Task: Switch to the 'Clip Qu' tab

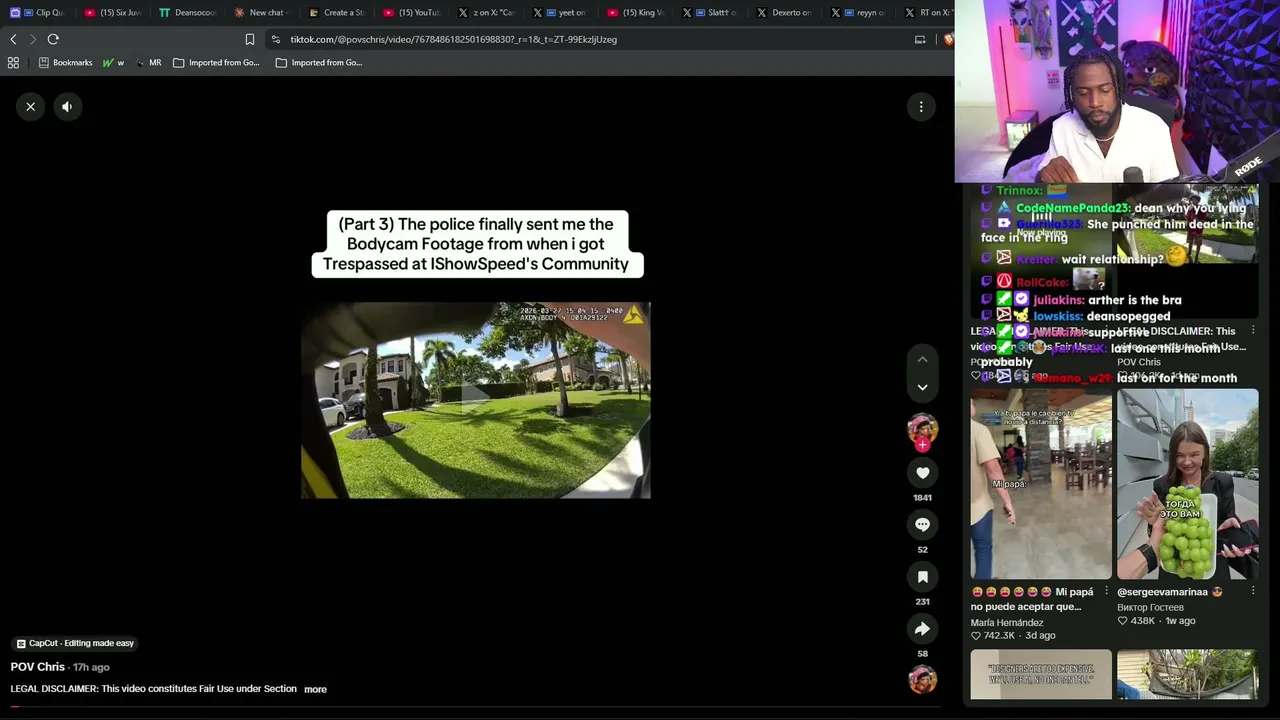Action: [x=37, y=12]
